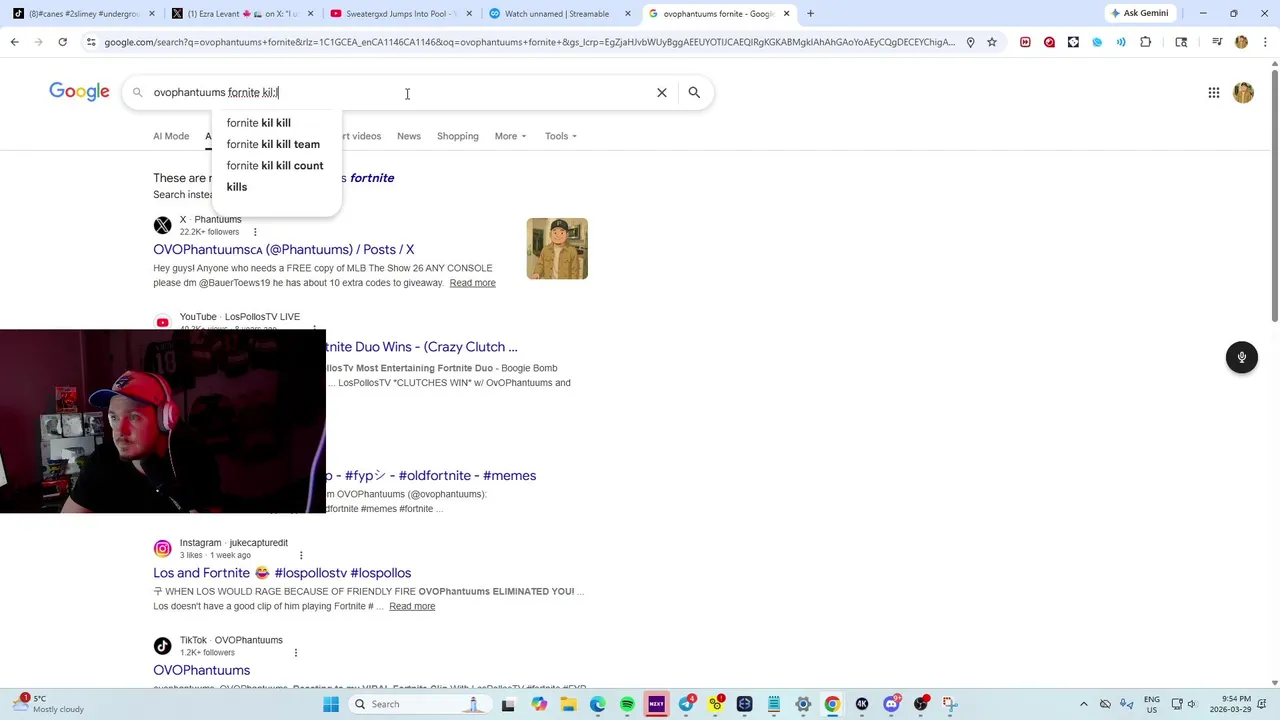Click inside the Google search input field
This screenshot has height=720, width=1280.
400,92
